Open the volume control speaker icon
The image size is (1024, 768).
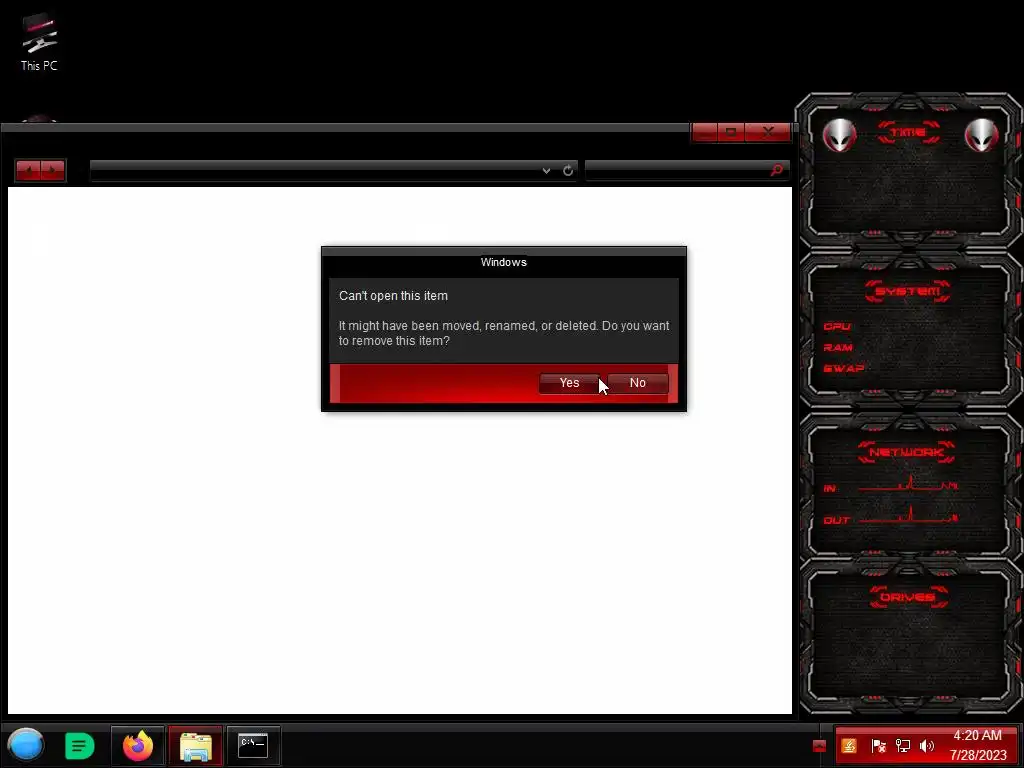click(x=927, y=746)
